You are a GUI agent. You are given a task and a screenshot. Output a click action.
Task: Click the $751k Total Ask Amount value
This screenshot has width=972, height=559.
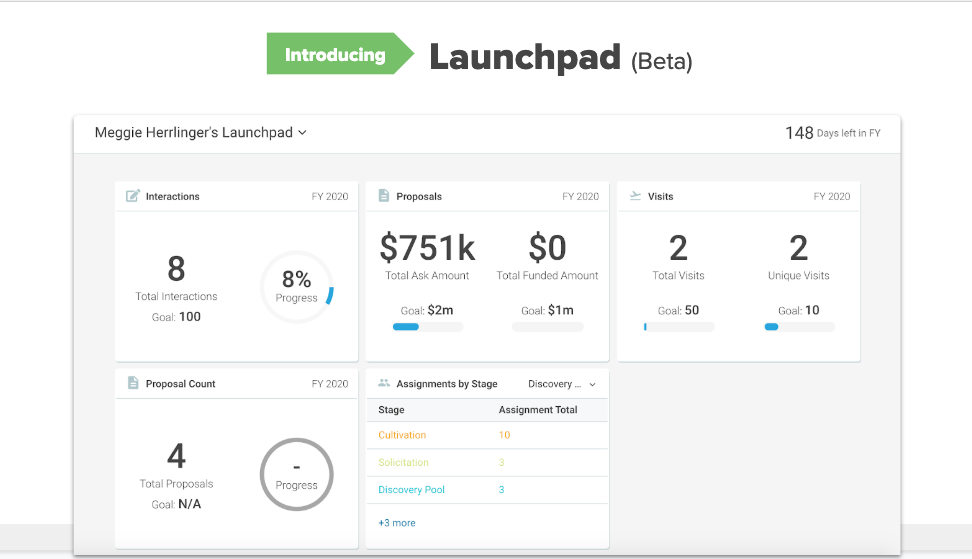click(x=428, y=247)
